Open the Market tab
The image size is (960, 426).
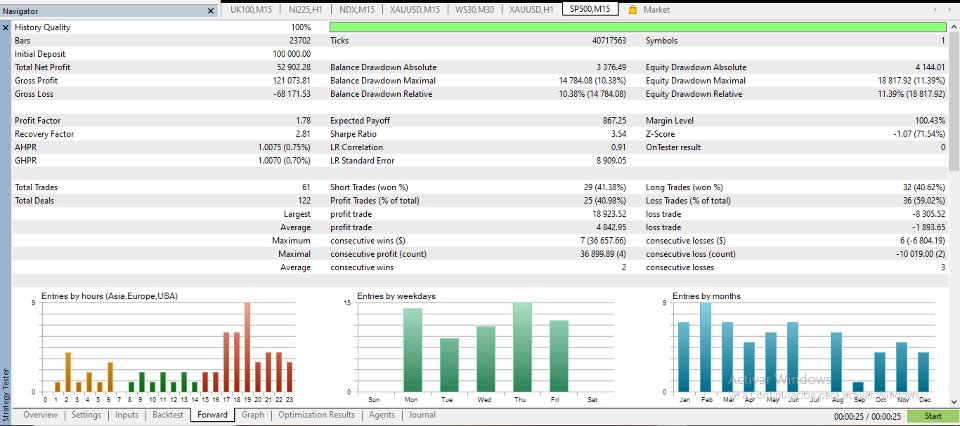tap(656, 10)
